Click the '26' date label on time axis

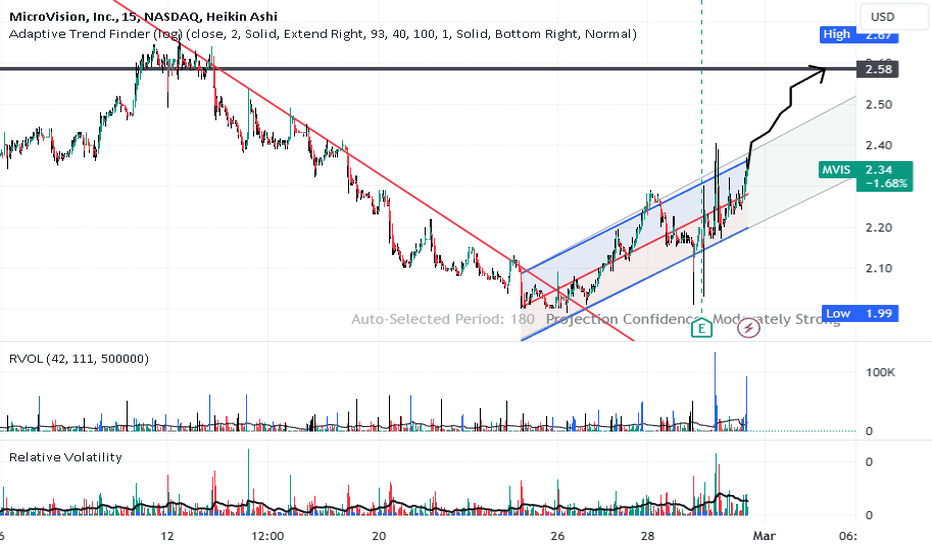coord(557,536)
